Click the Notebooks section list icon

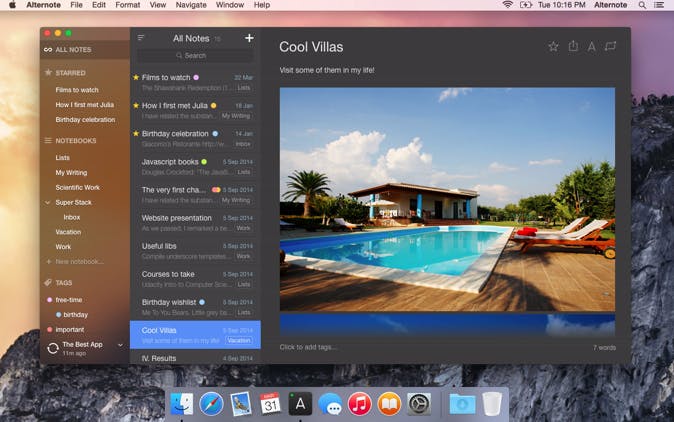48,141
